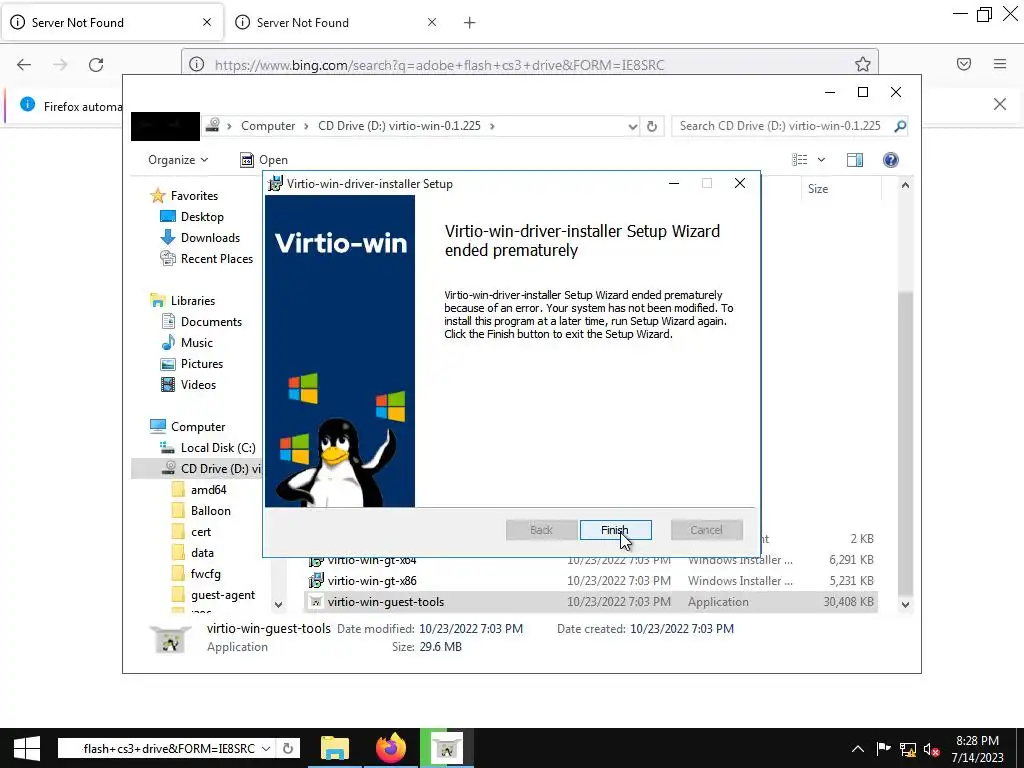Expand the taskbar address bar dropdown

(x=266, y=748)
